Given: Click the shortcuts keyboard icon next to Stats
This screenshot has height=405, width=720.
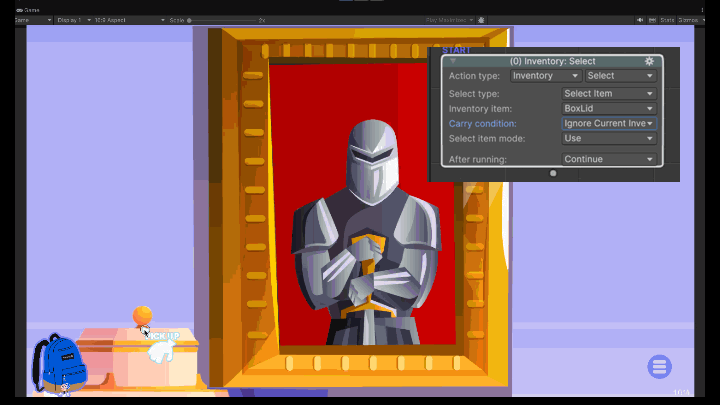Looking at the screenshot, I should tap(652, 20).
